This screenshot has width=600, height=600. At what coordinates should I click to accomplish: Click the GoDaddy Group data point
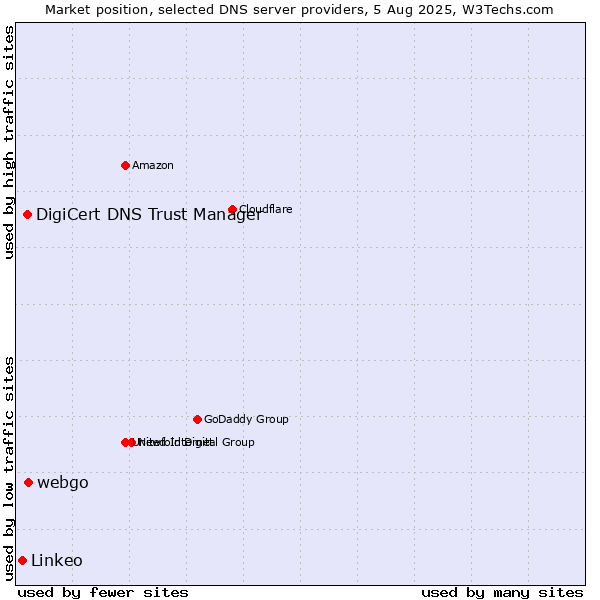(197, 420)
